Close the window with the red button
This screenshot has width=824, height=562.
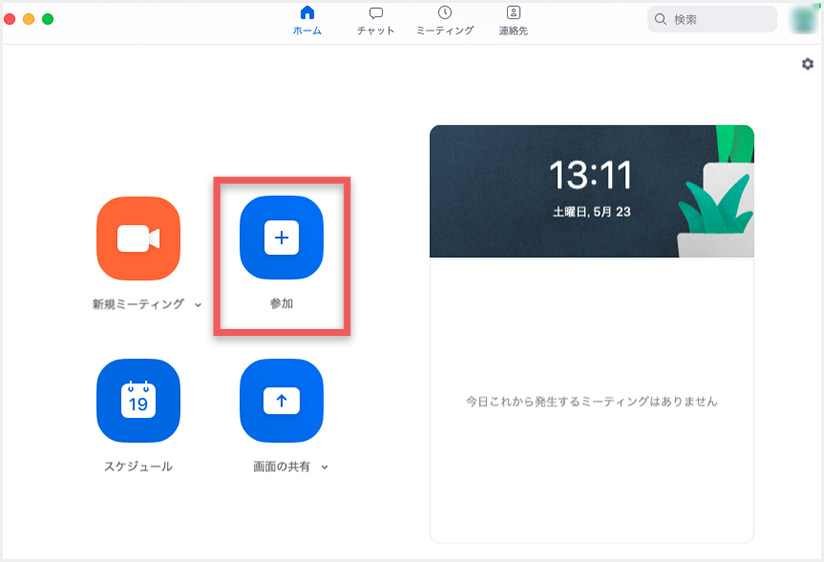pyautogui.click(x=9, y=19)
